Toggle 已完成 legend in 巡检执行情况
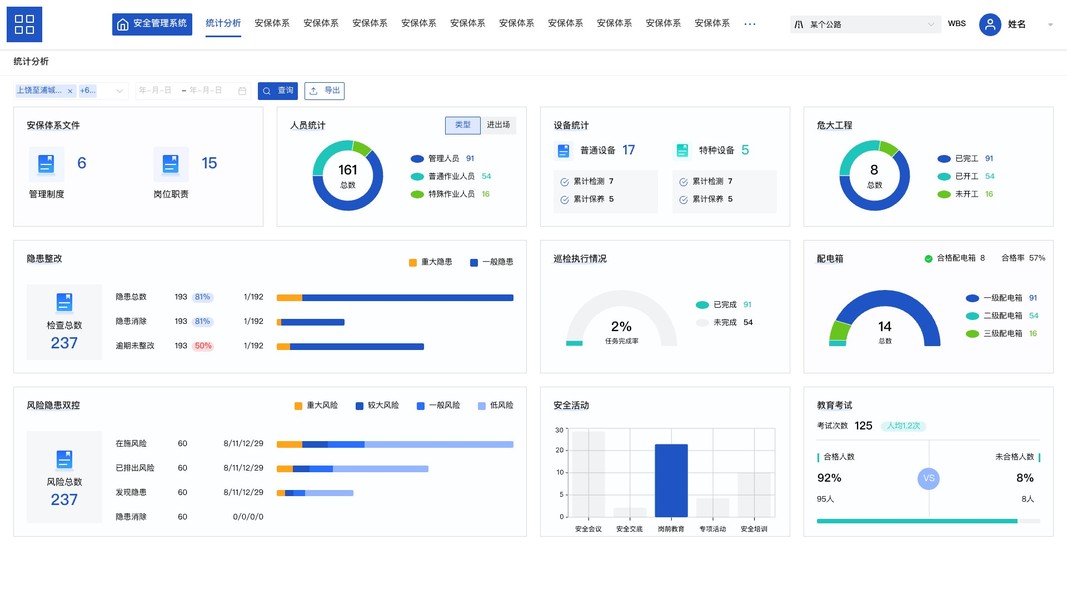The height and width of the screenshot is (600, 1067). pyautogui.click(x=723, y=305)
